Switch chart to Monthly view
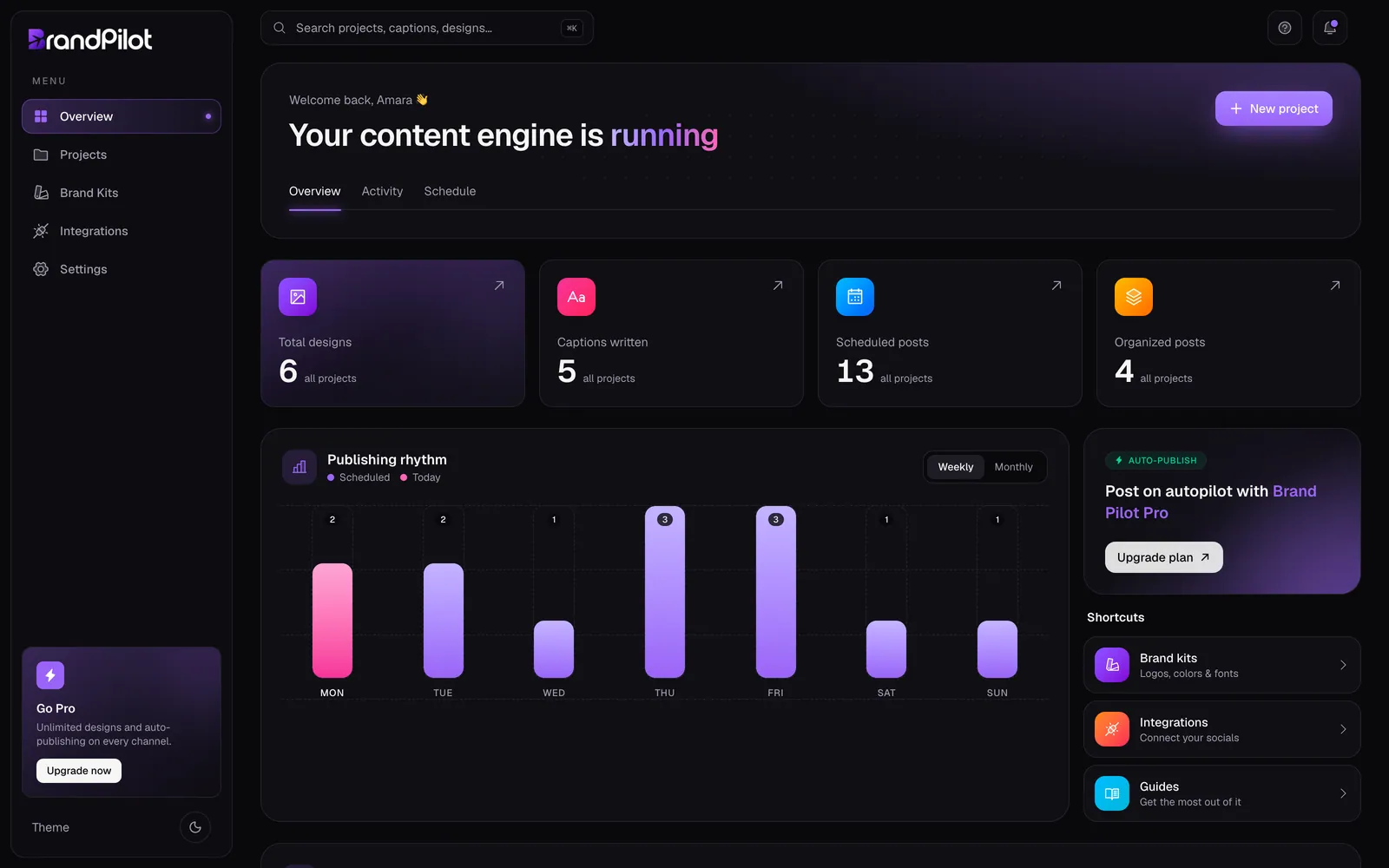 (1013, 467)
